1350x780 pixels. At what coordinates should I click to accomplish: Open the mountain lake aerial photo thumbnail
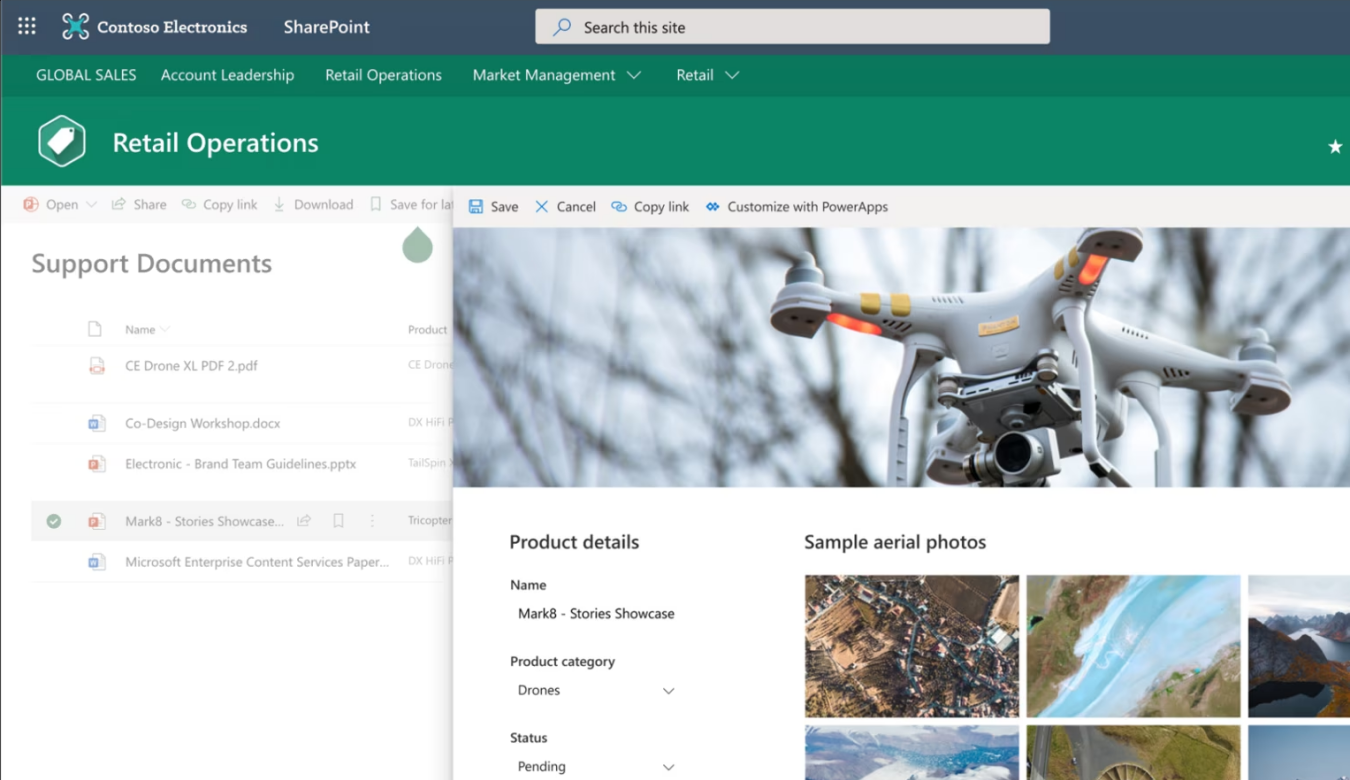(1299, 646)
